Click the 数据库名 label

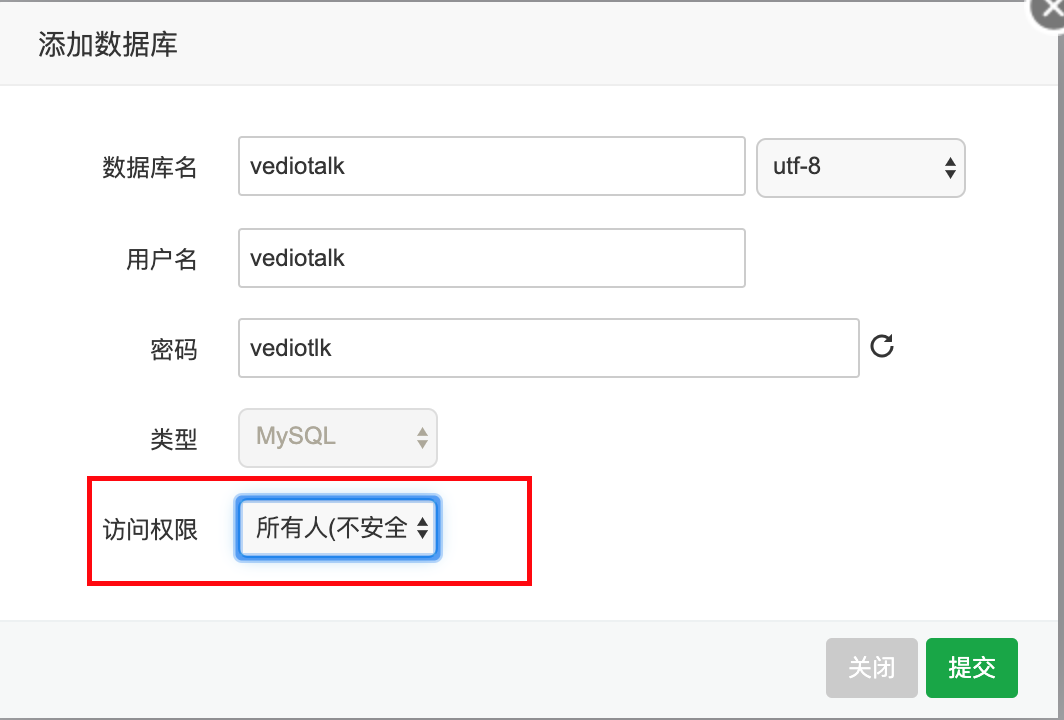click(x=149, y=167)
